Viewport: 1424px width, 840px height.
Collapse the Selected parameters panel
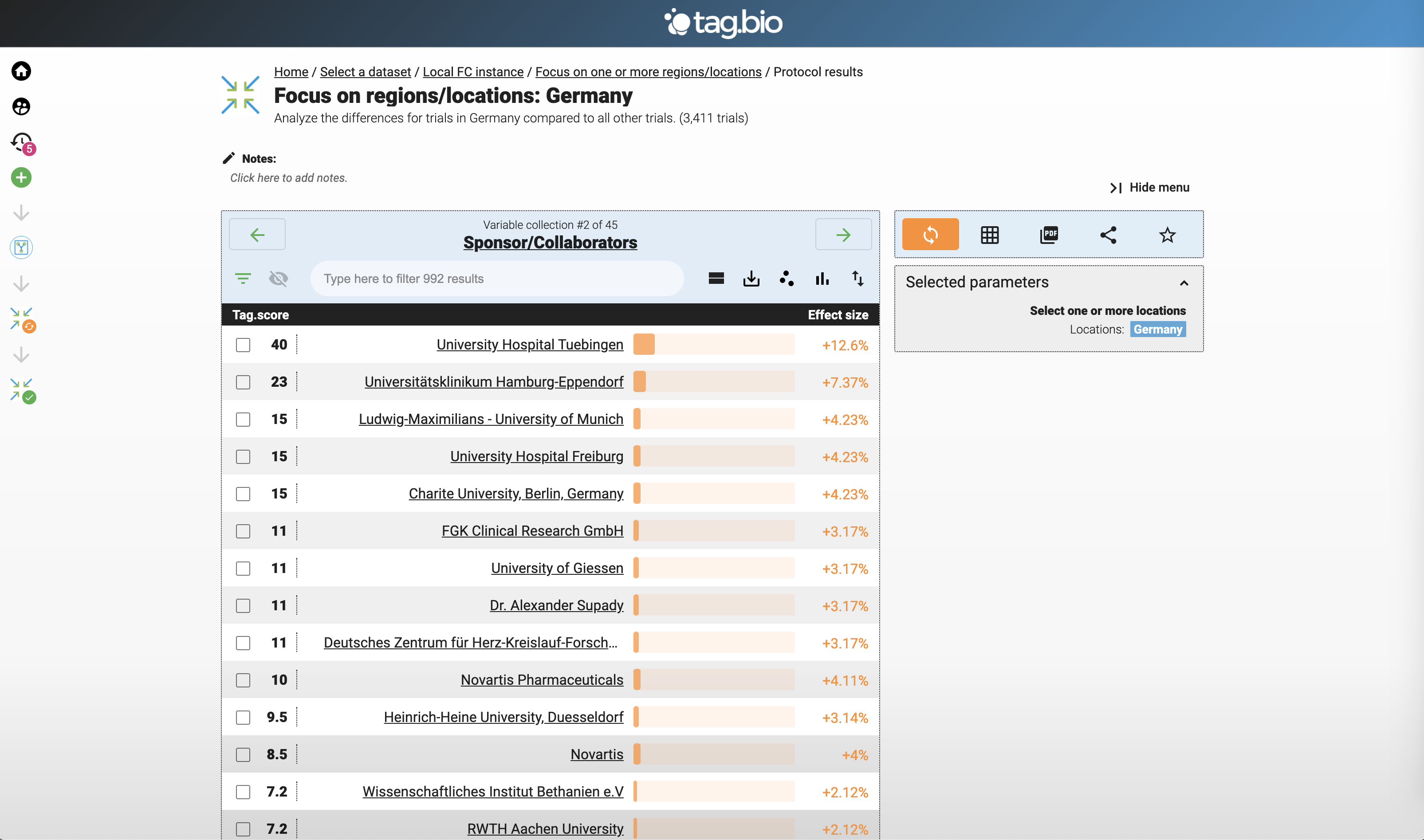click(1184, 283)
